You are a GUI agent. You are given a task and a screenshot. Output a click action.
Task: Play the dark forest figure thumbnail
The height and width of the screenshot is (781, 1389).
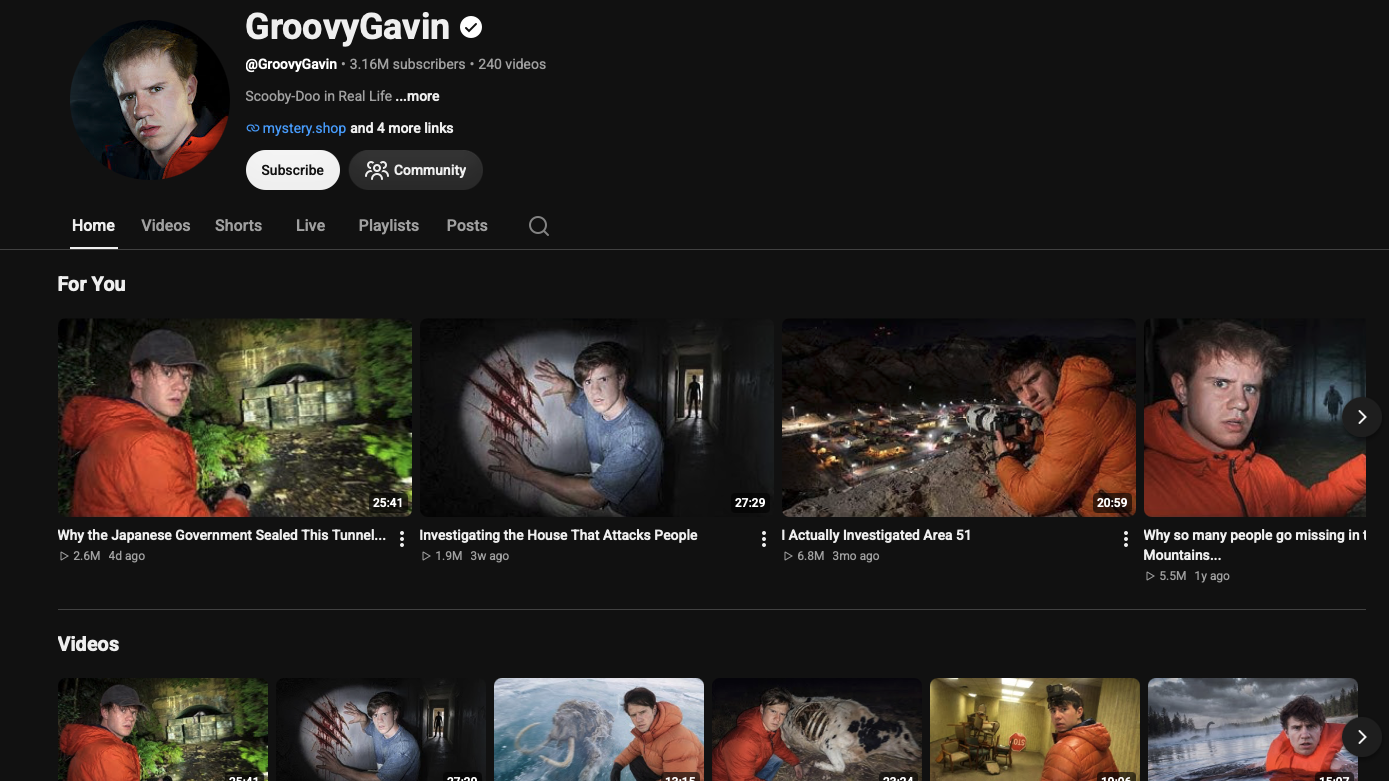[1255, 418]
